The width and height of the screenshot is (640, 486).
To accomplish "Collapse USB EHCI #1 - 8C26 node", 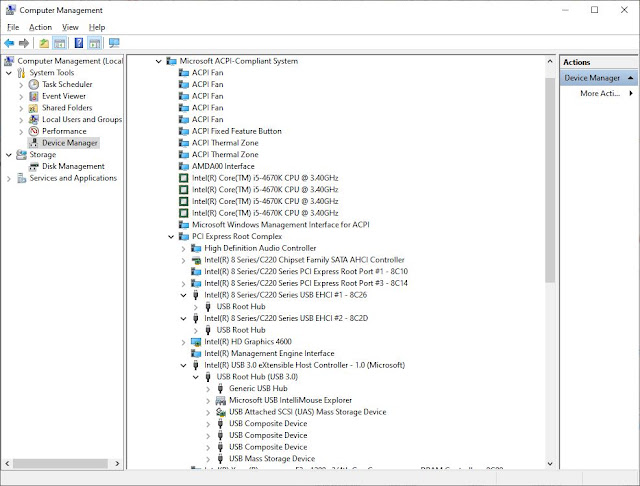I will point(183,295).
